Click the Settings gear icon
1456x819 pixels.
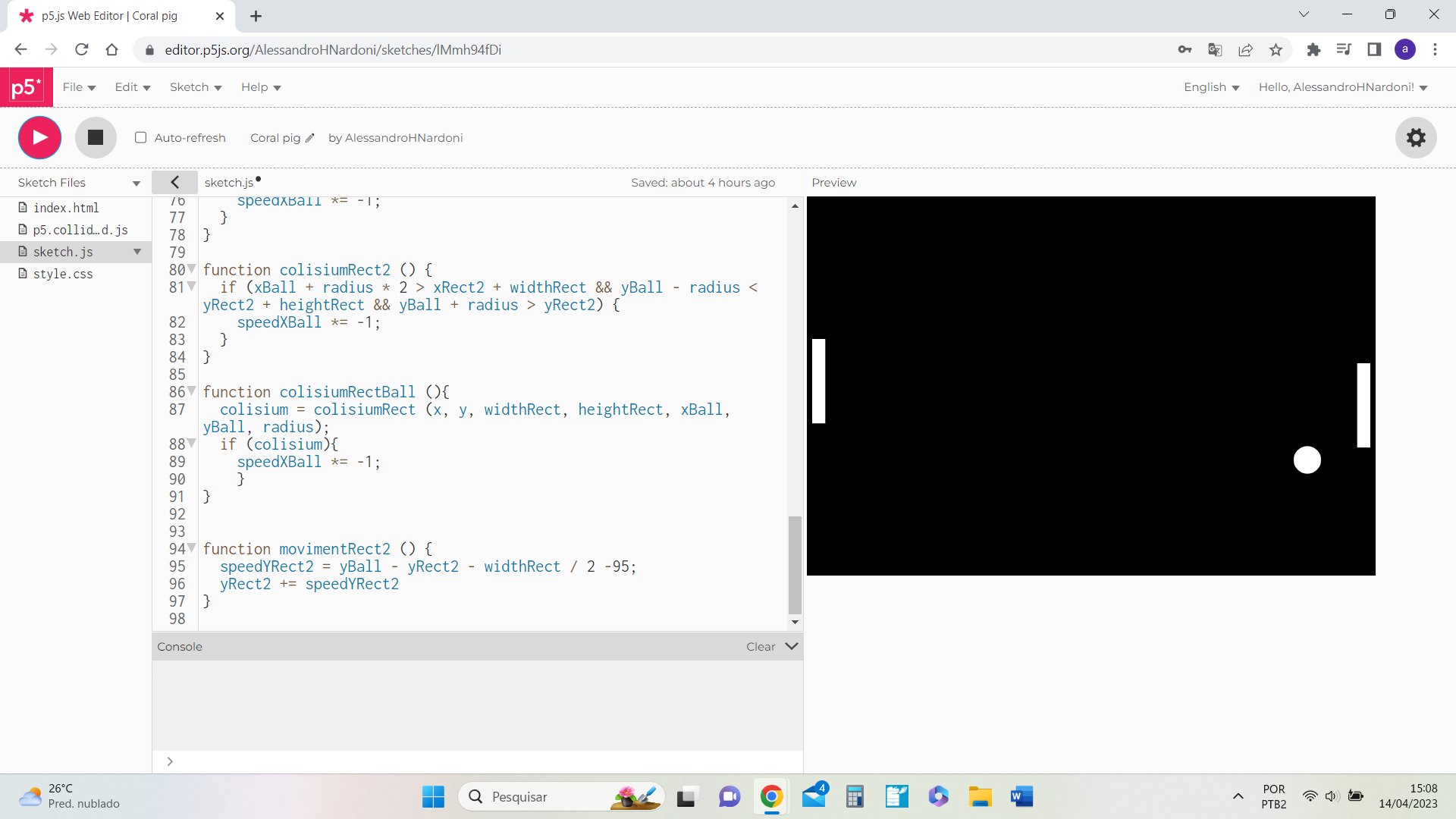[x=1419, y=137]
